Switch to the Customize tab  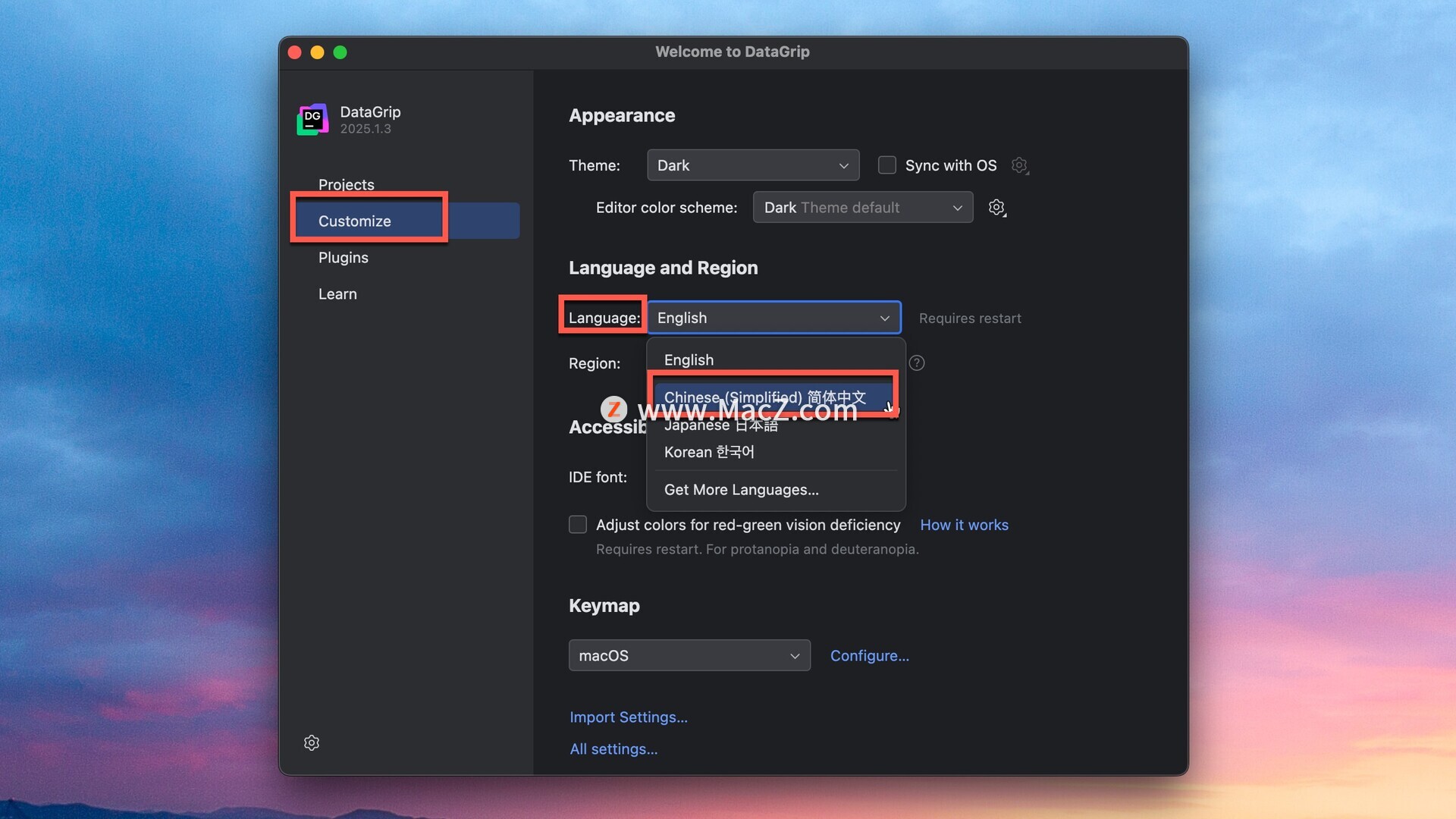click(x=407, y=221)
